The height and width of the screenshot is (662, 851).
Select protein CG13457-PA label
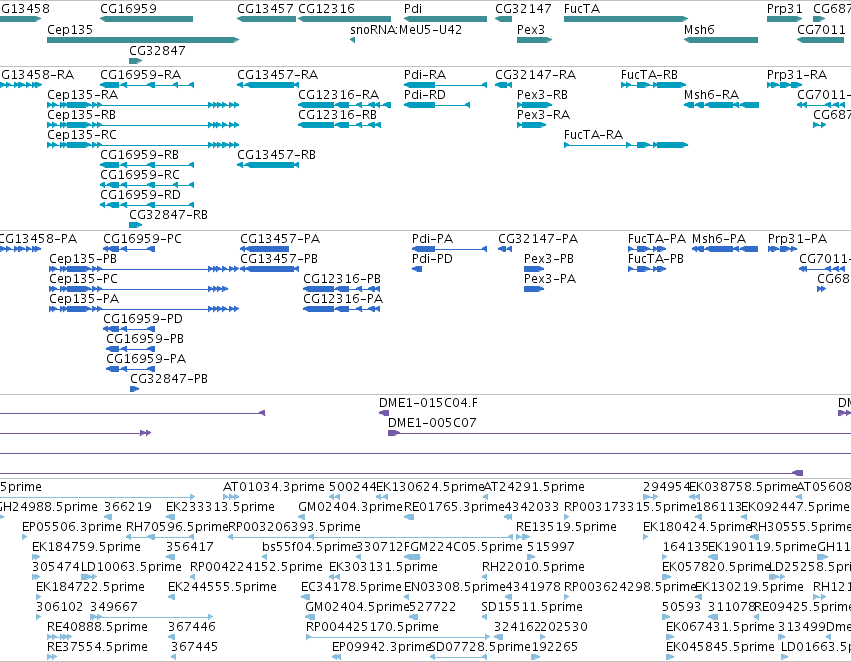pyautogui.click(x=280, y=239)
